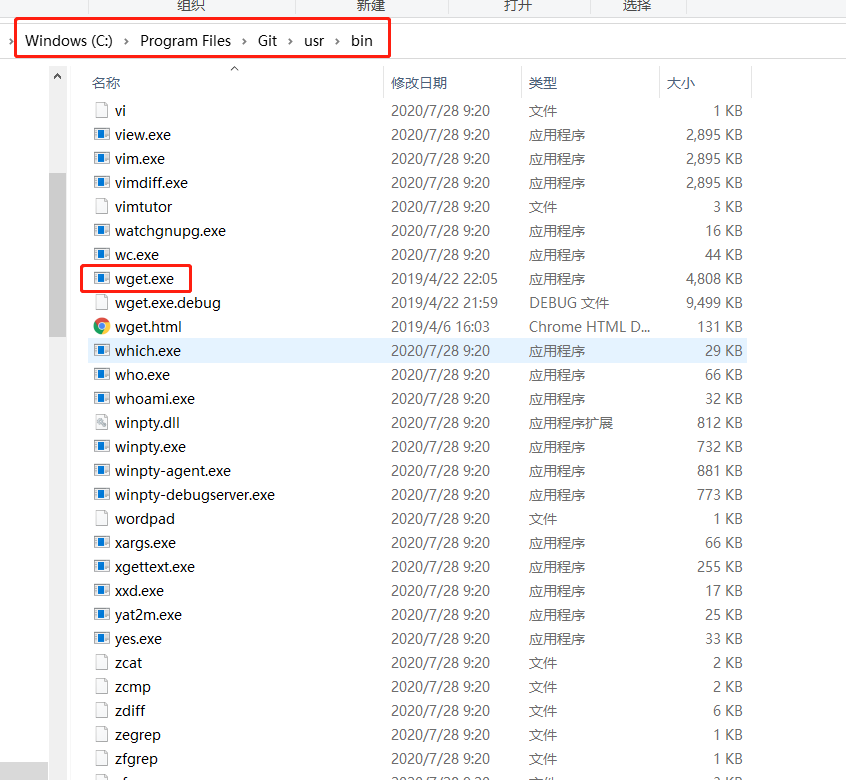Open chevron dropdown after Git in address bar
The height and width of the screenshot is (780, 846).
pos(291,41)
